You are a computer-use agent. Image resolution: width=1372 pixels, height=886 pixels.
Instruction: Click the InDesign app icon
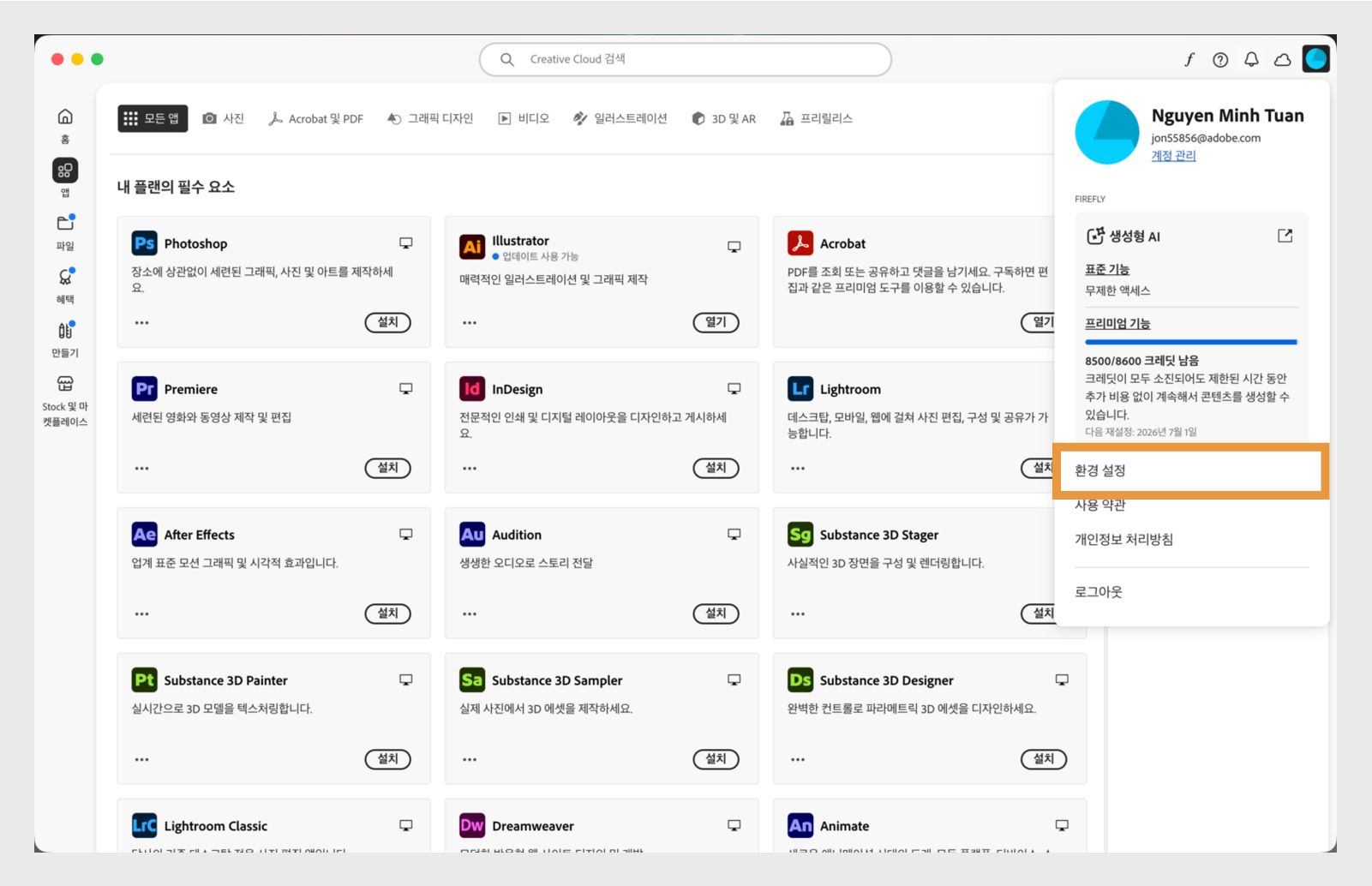[472, 389]
